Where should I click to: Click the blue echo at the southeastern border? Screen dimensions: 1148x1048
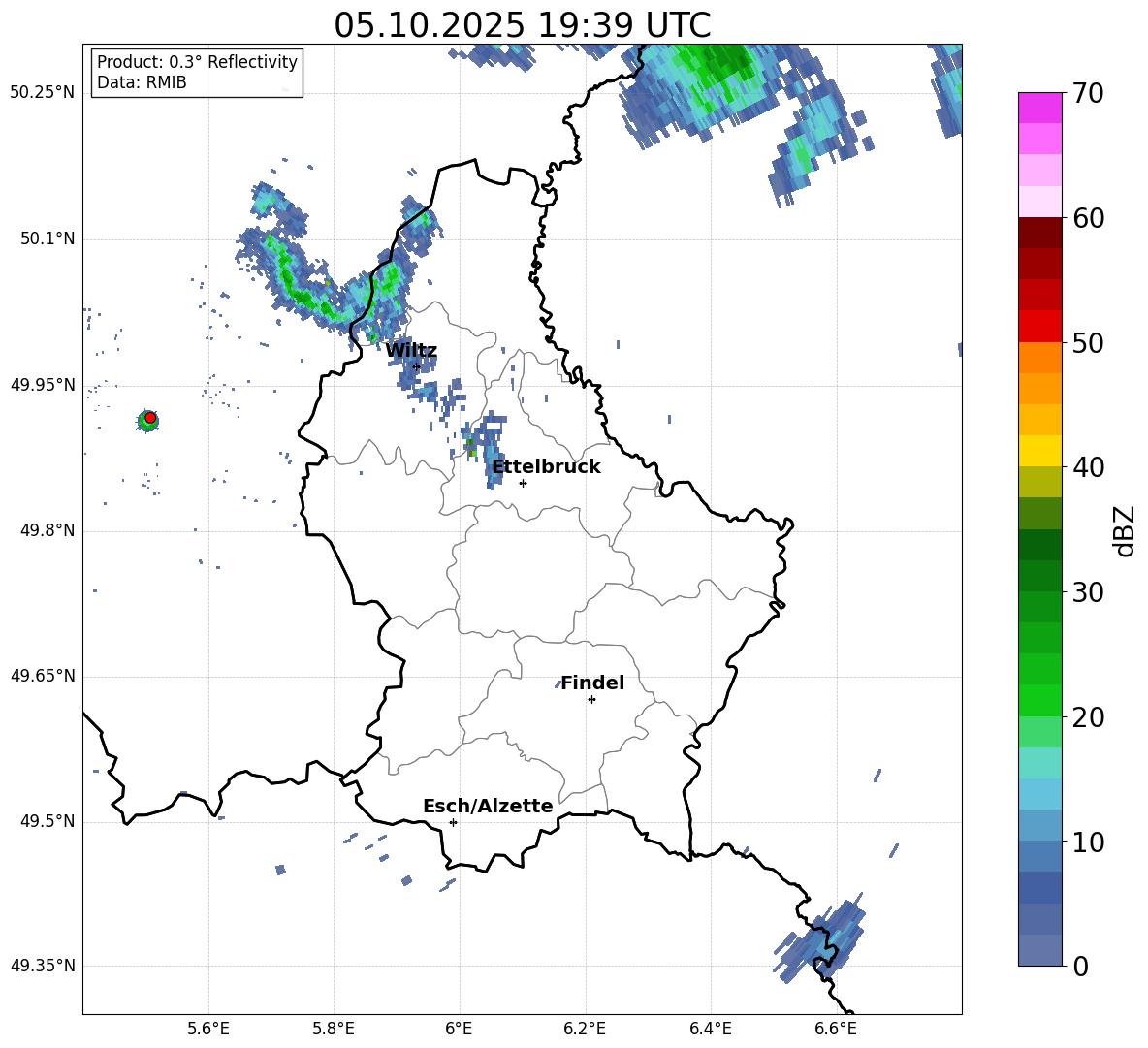point(823,940)
